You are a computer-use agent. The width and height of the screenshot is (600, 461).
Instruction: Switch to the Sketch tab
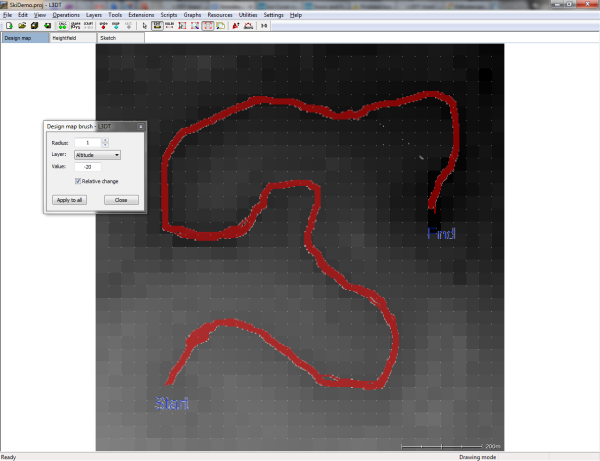[x=108, y=38]
